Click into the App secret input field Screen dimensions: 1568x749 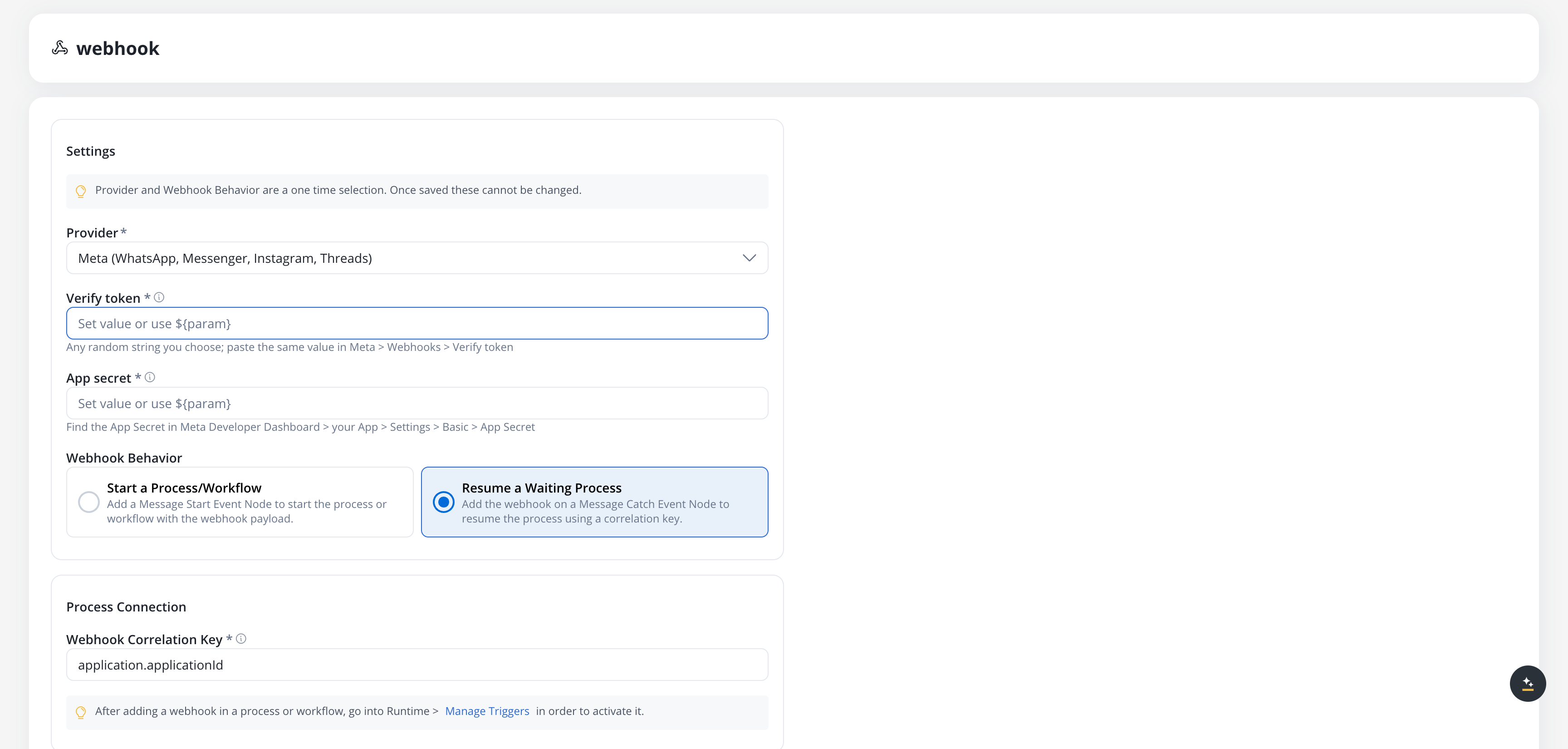pyautogui.click(x=417, y=403)
